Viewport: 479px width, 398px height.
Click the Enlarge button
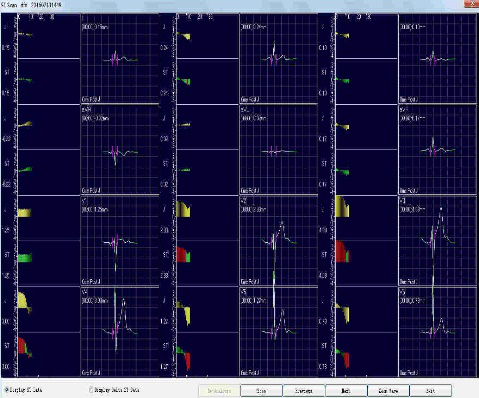coord(304,391)
